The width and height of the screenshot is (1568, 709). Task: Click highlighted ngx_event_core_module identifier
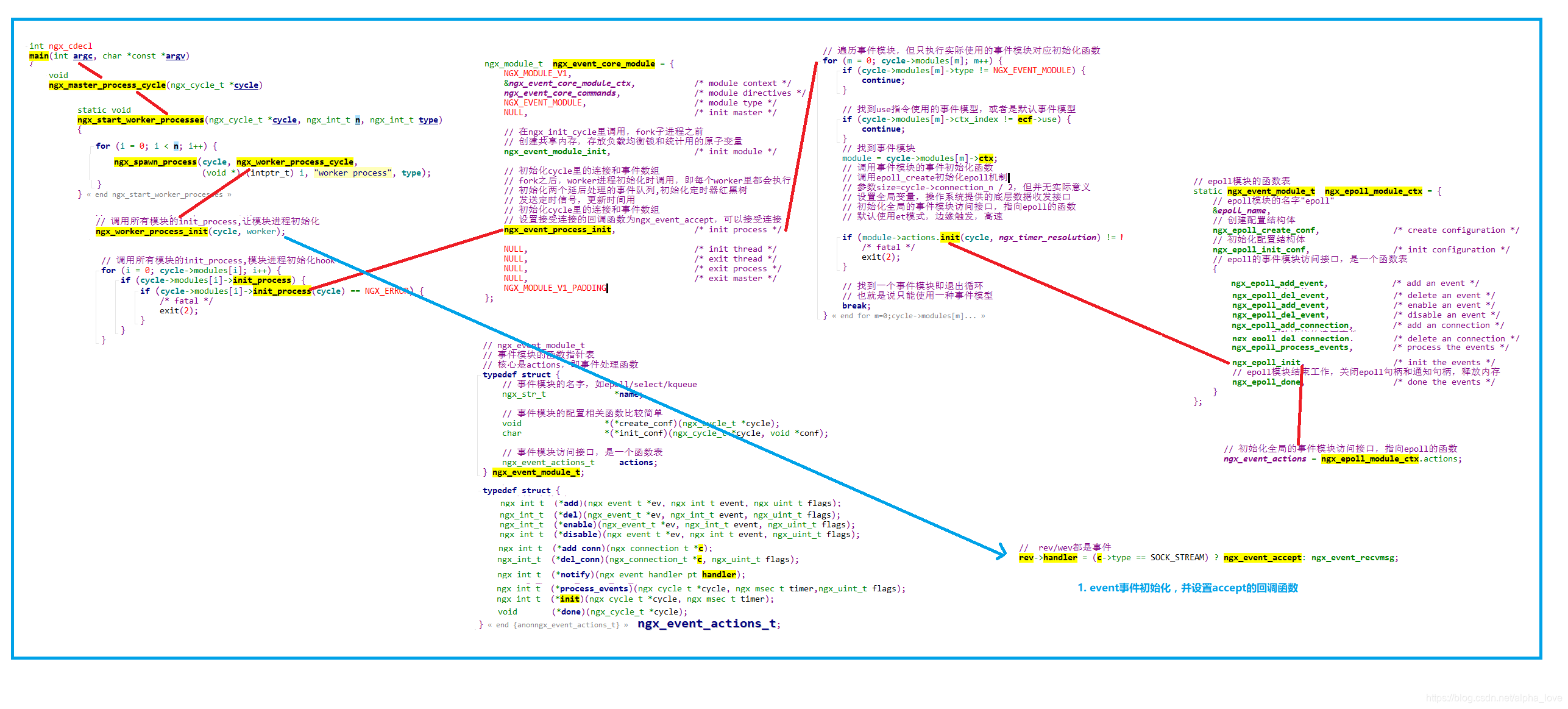[603, 64]
